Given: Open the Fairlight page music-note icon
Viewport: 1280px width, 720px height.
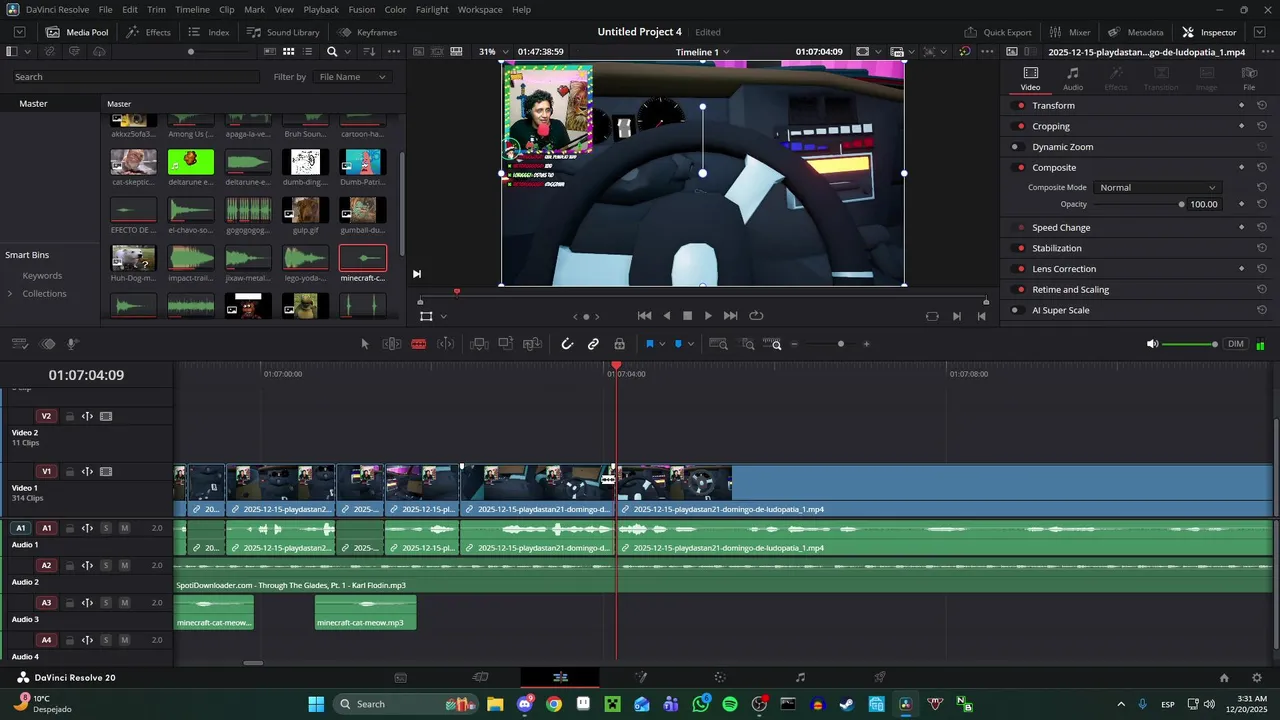Looking at the screenshot, I should 800,678.
